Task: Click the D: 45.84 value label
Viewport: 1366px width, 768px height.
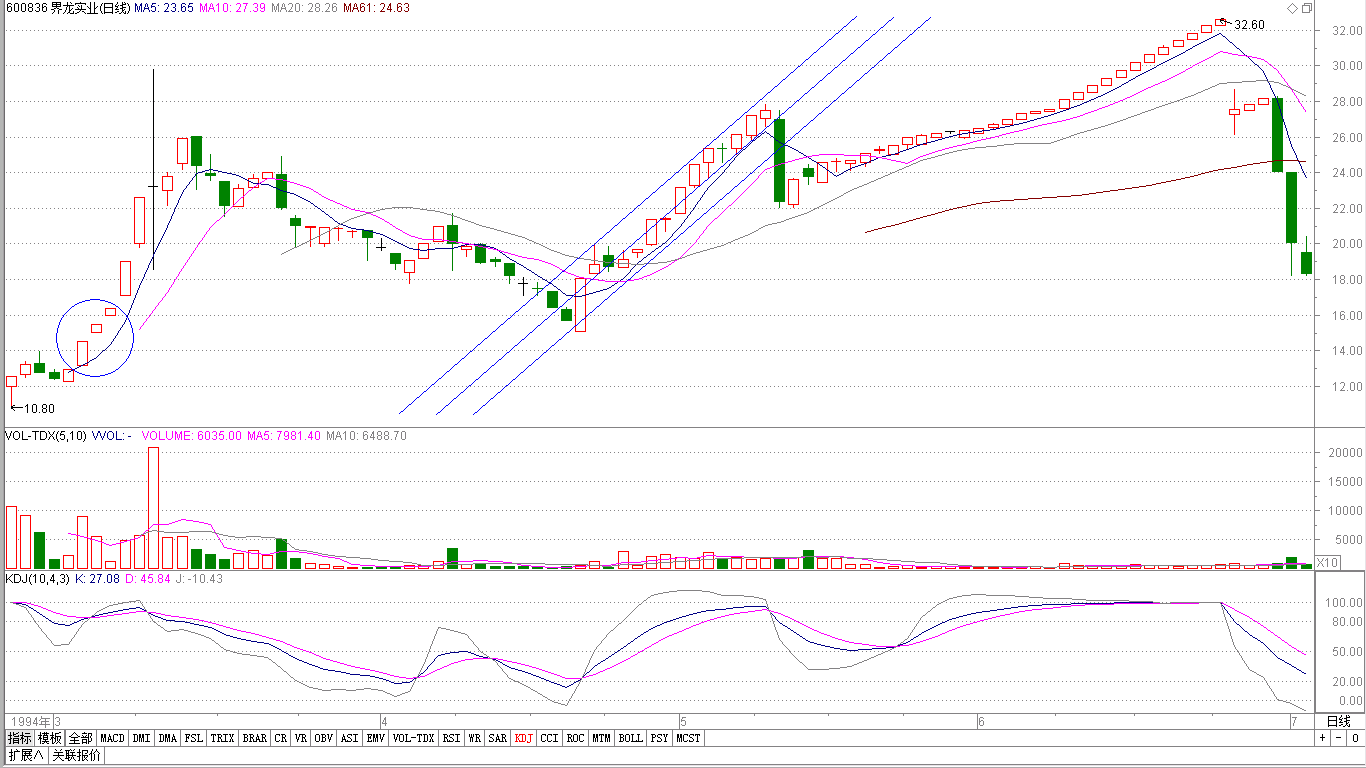Action: 147,579
